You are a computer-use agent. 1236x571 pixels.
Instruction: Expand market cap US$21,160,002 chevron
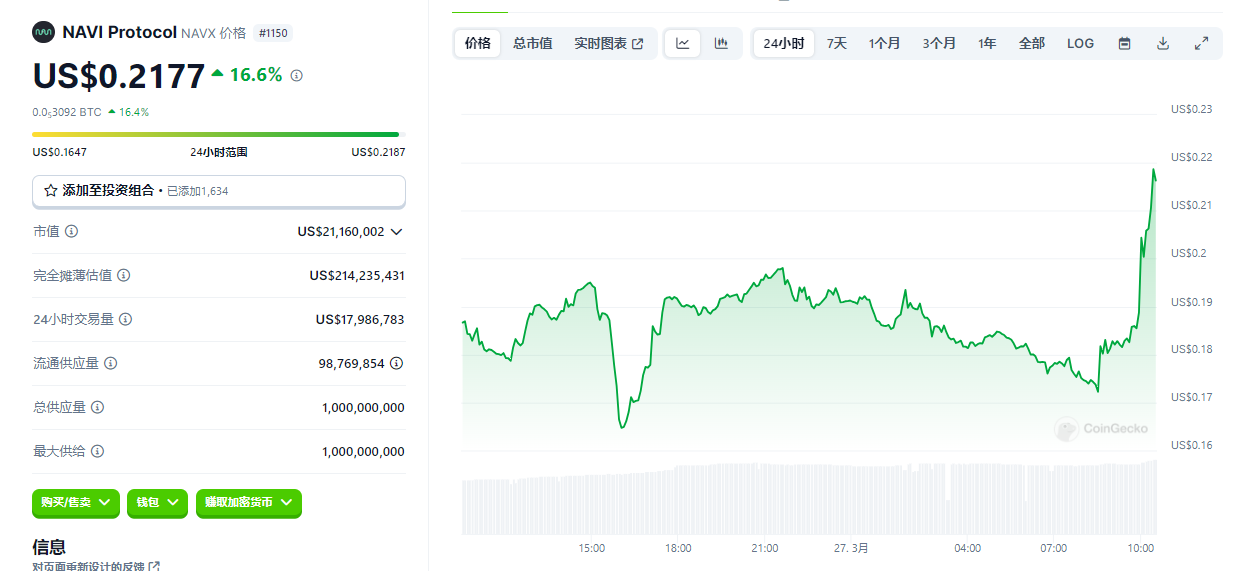[x=397, y=232]
